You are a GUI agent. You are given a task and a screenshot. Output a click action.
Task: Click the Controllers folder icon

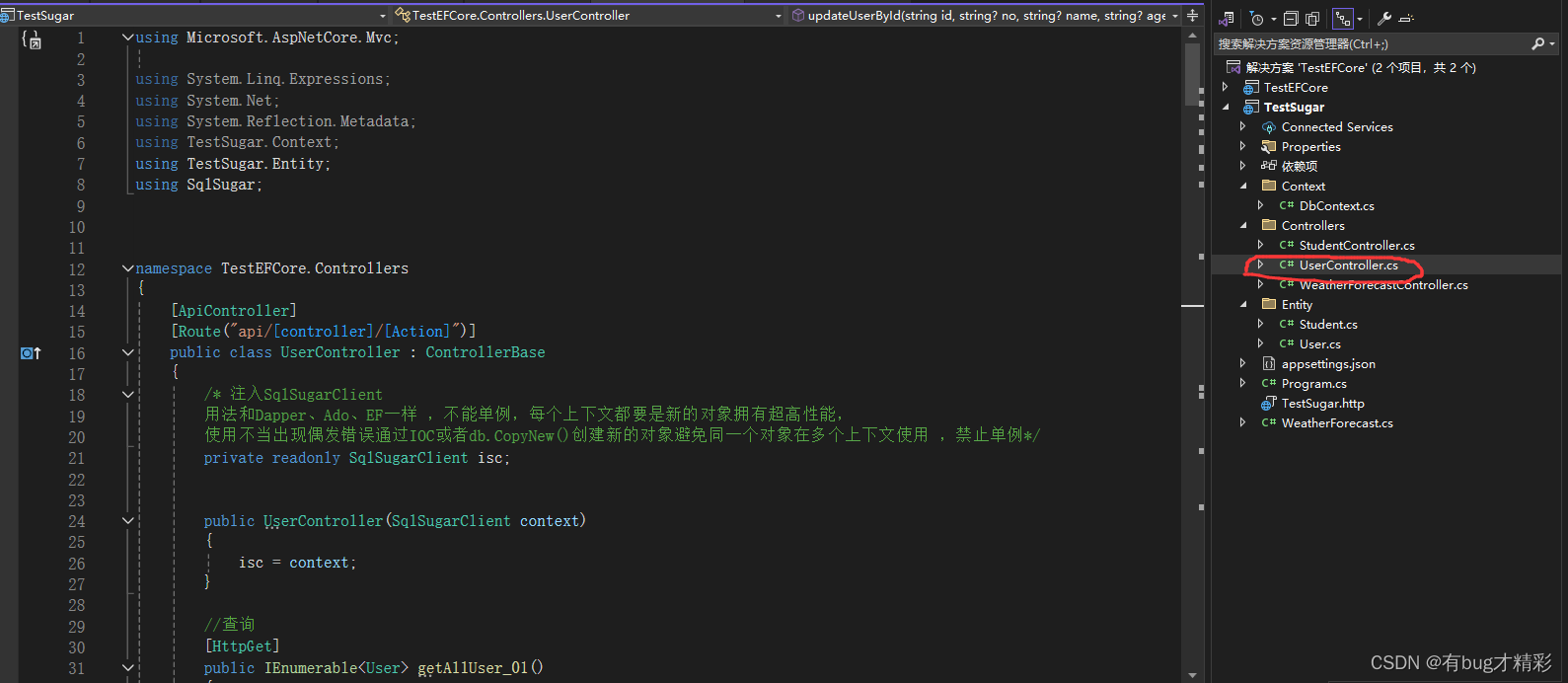1269,225
